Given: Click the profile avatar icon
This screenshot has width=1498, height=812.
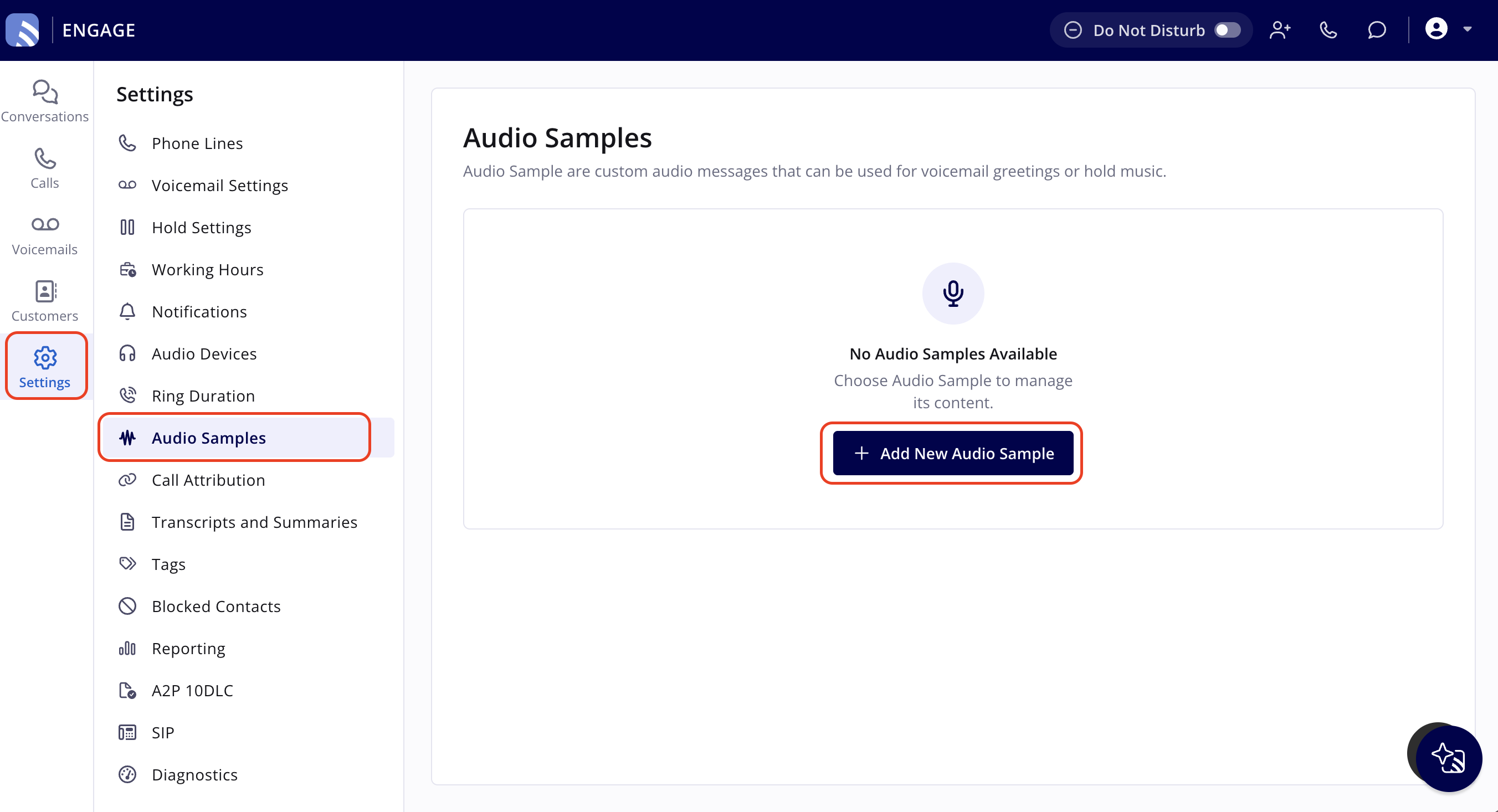Looking at the screenshot, I should tap(1436, 28).
